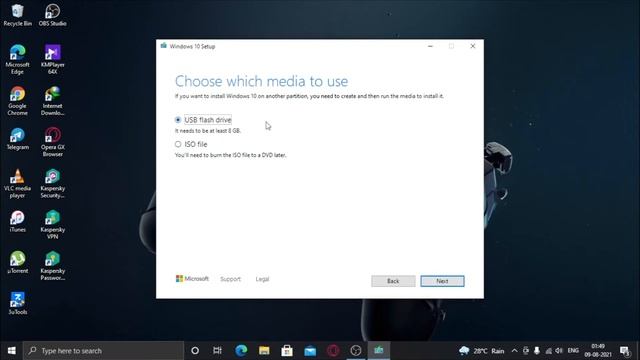Open Recycle Bin desktop icon
This screenshot has width=640, height=360.
(x=18, y=16)
